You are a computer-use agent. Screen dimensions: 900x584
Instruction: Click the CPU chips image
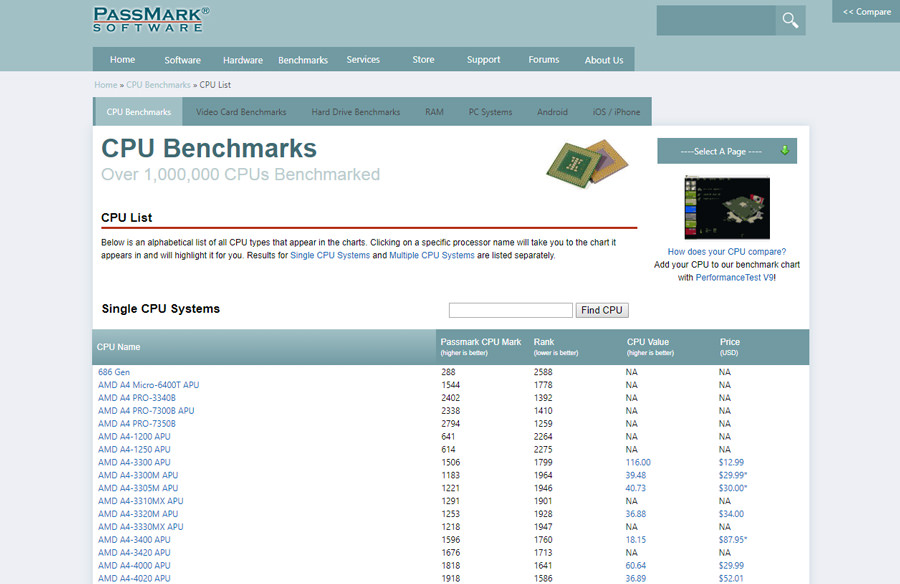587,164
